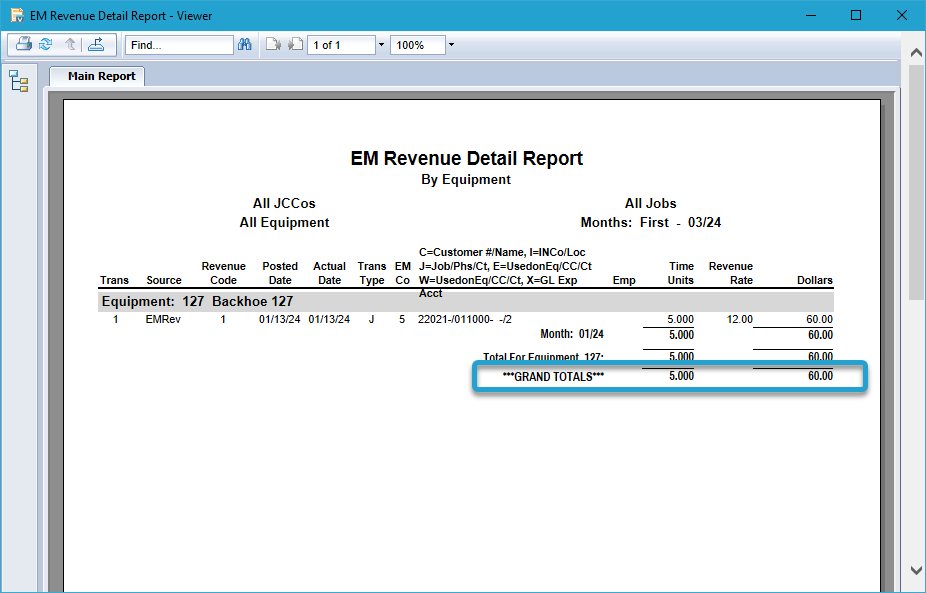
Task: Click the 100% zoom level field
Action: click(x=417, y=45)
